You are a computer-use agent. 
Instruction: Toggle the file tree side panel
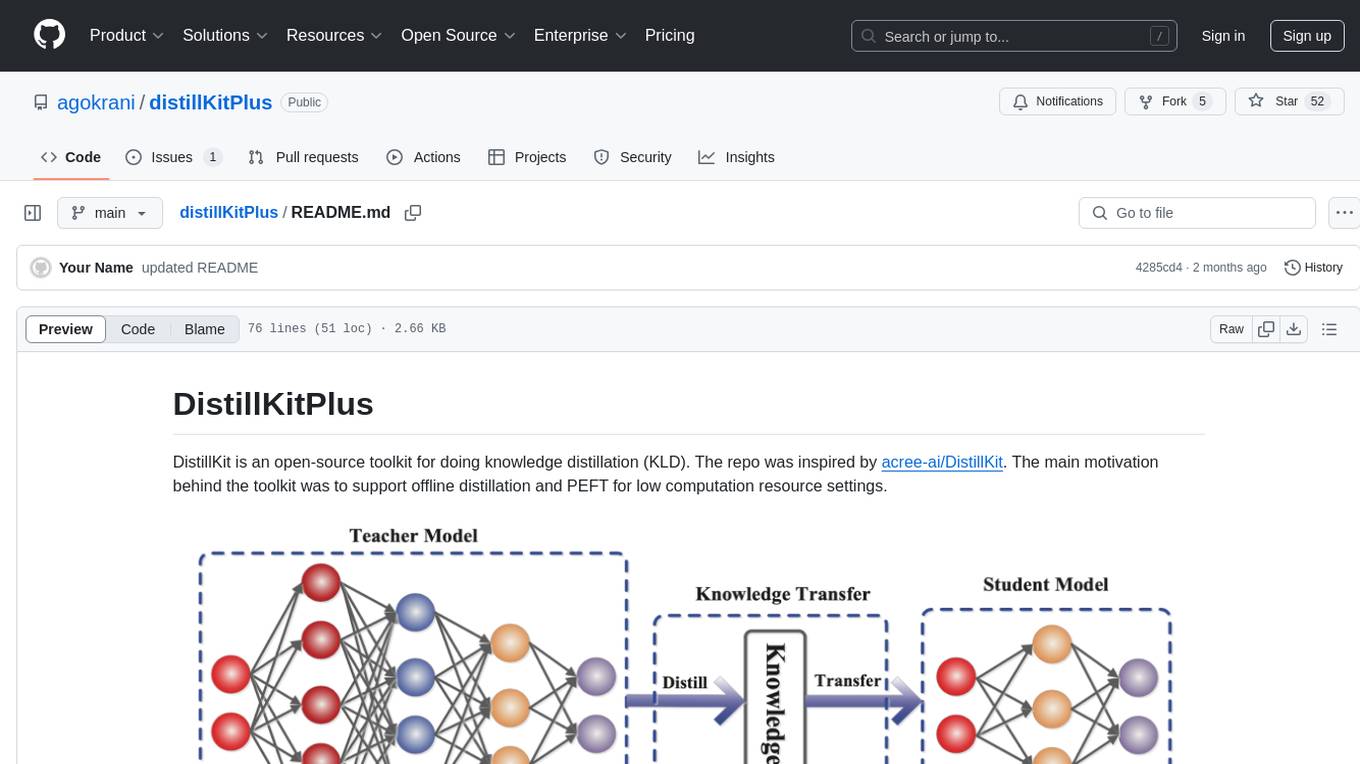click(33, 213)
